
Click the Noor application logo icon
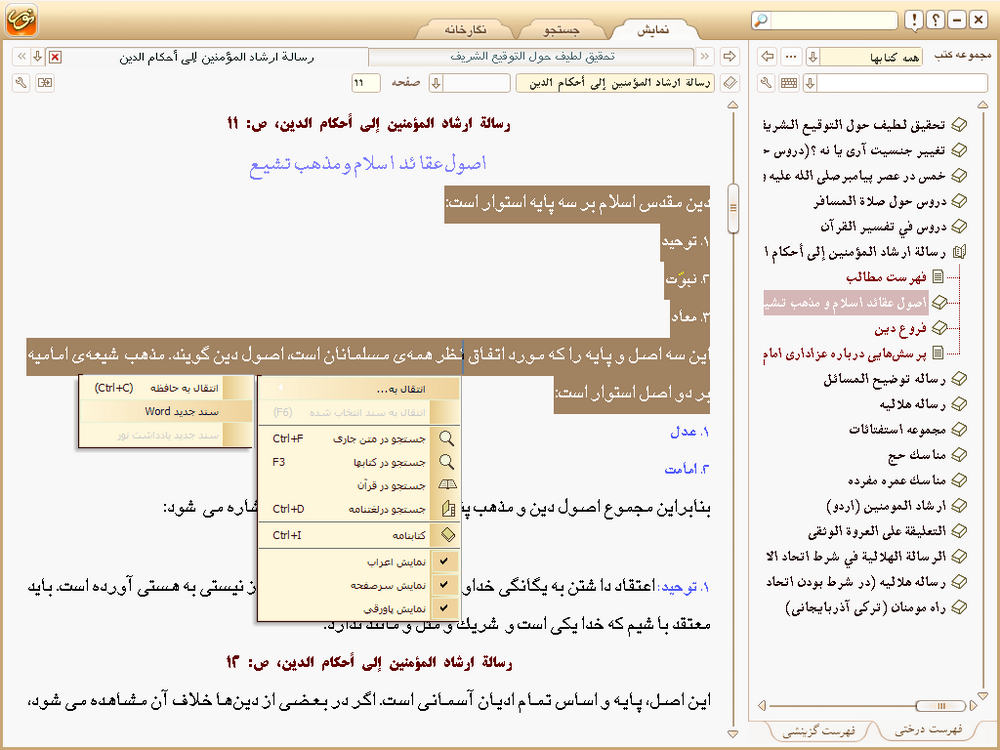pyautogui.click(x=21, y=19)
